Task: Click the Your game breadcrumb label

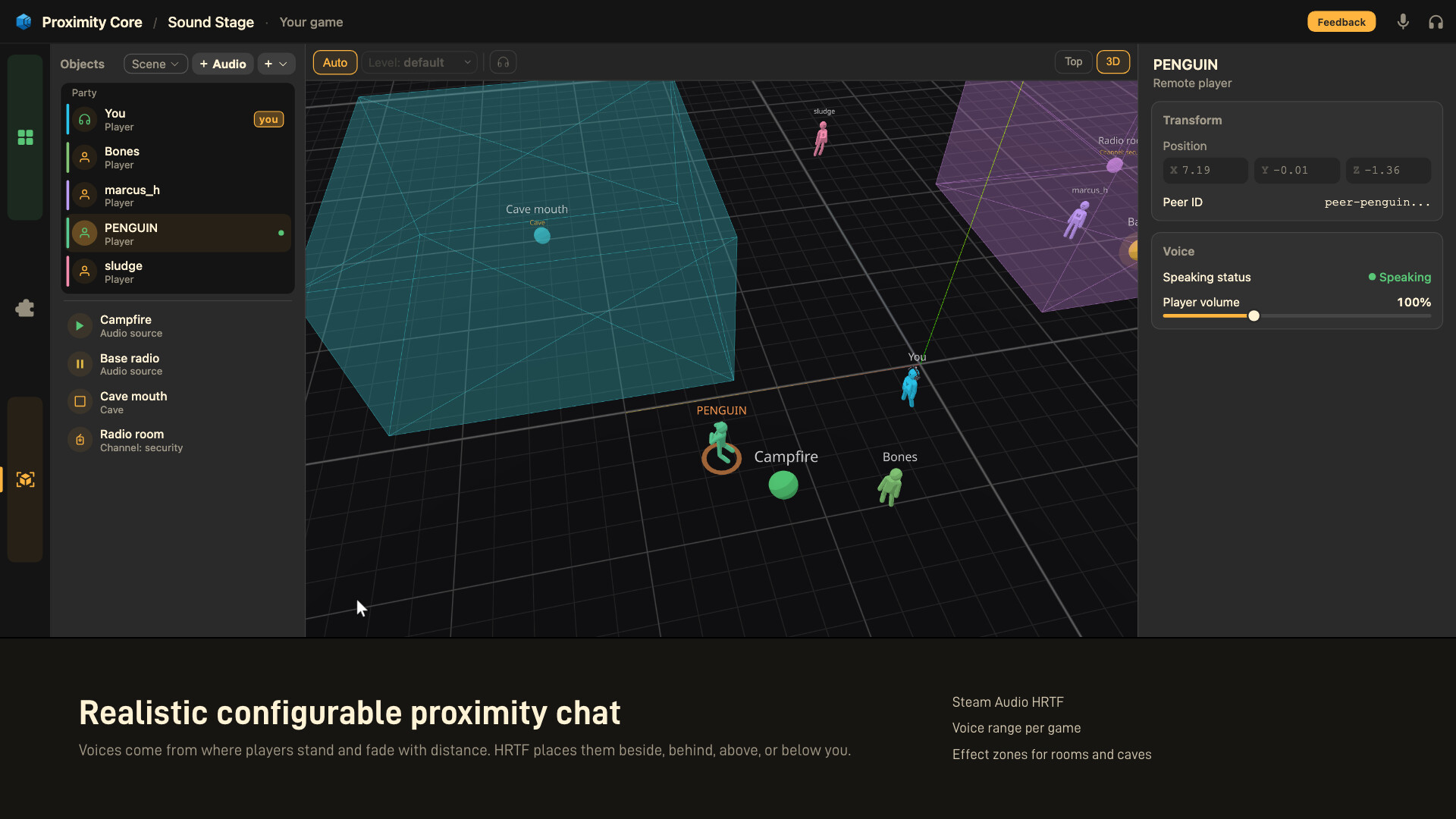Action: 311,22
